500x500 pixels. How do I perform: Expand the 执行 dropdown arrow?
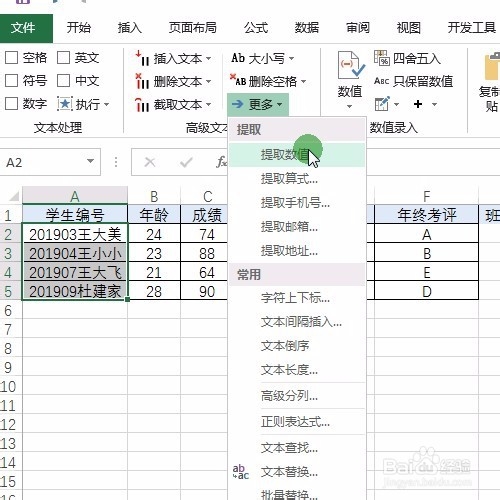[107, 105]
